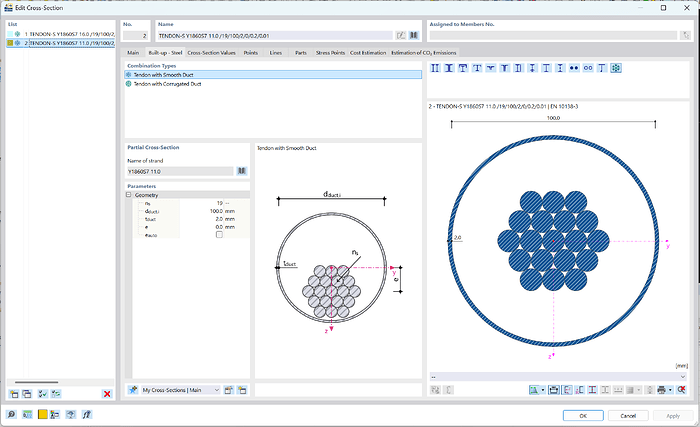Viewport: 700px width, 427px height.
Task: Toggle the dimension display button under the preview
Action: click(x=554, y=390)
